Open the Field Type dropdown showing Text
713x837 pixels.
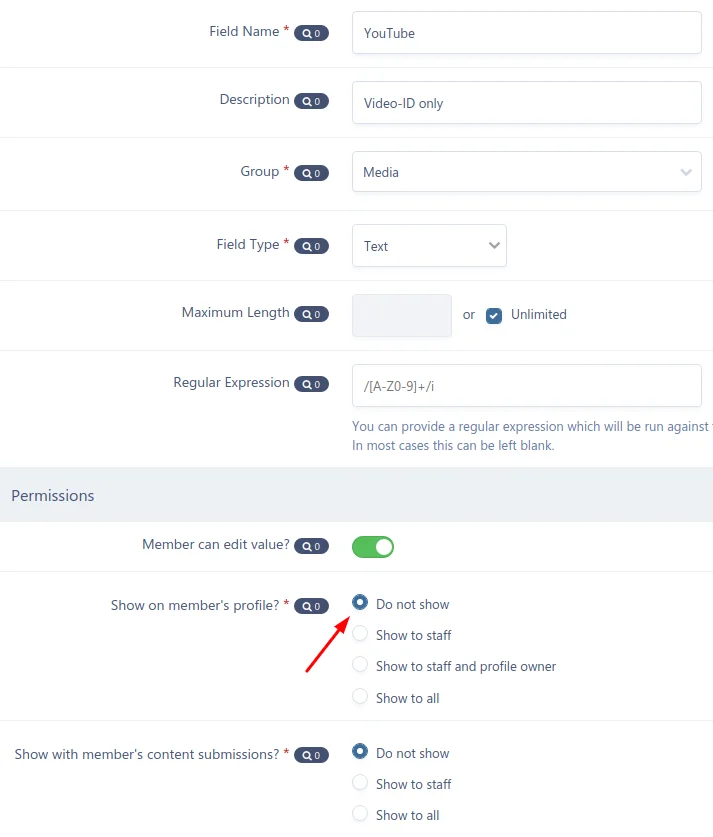(429, 246)
